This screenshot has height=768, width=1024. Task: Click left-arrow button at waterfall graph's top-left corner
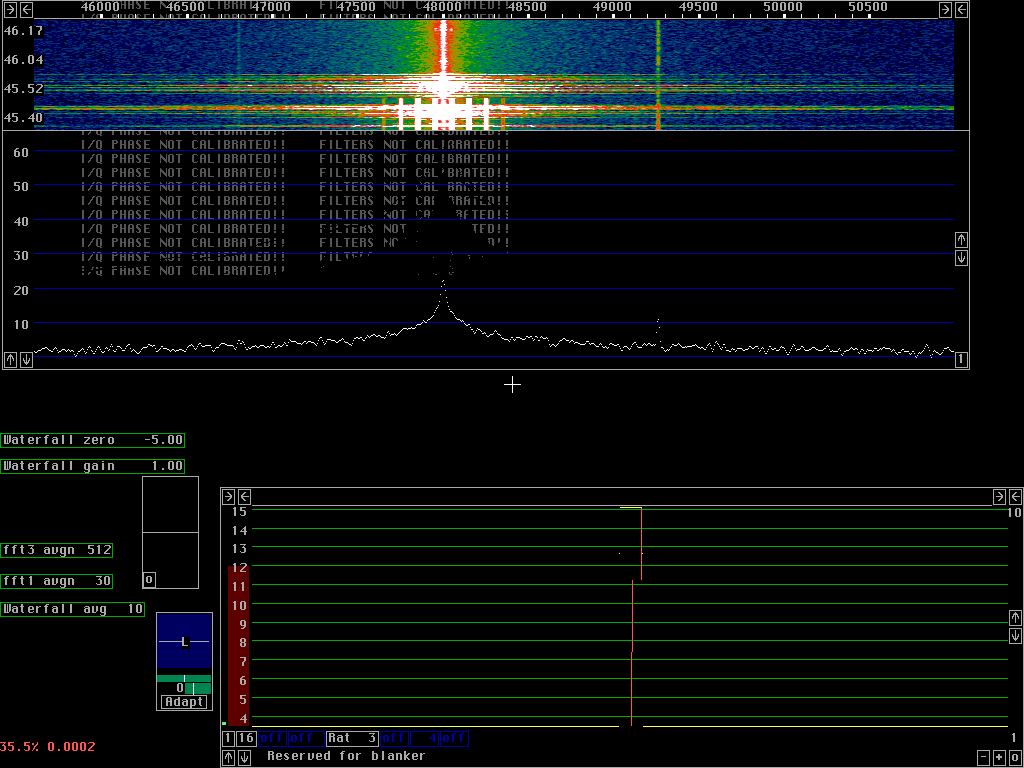click(x=26, y=10)
